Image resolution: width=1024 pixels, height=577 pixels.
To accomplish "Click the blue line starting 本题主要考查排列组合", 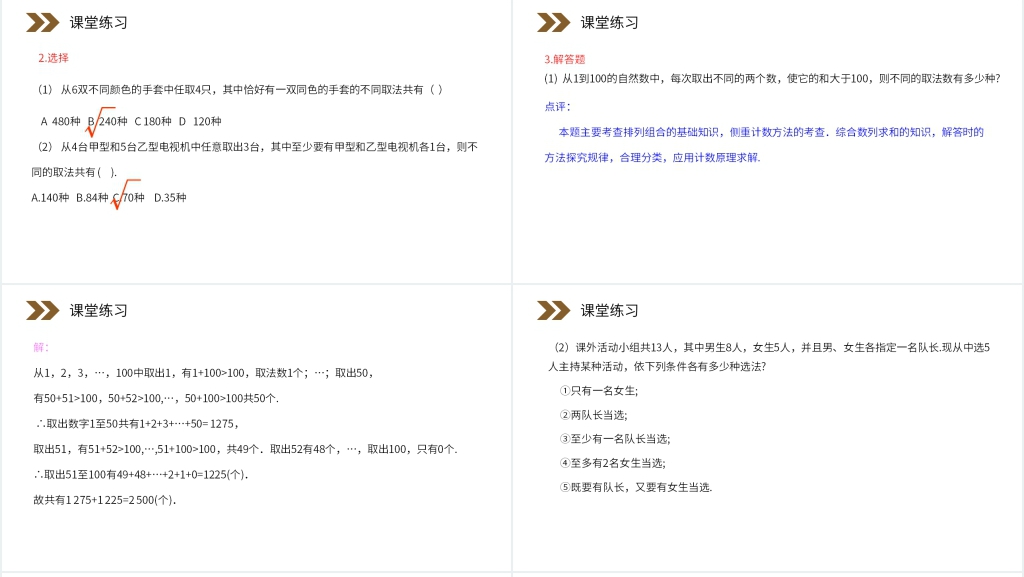I will click(771, 133).
